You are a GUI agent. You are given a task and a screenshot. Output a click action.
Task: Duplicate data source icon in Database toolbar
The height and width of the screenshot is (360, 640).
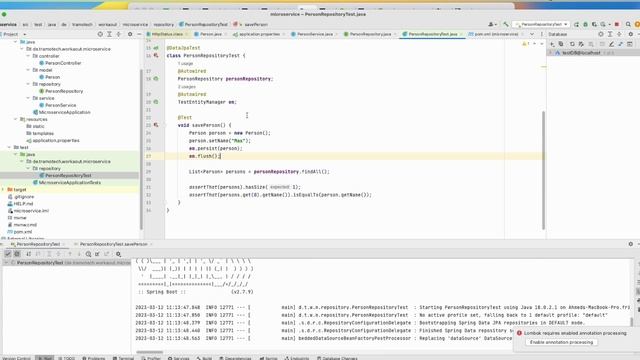(561, 44)
